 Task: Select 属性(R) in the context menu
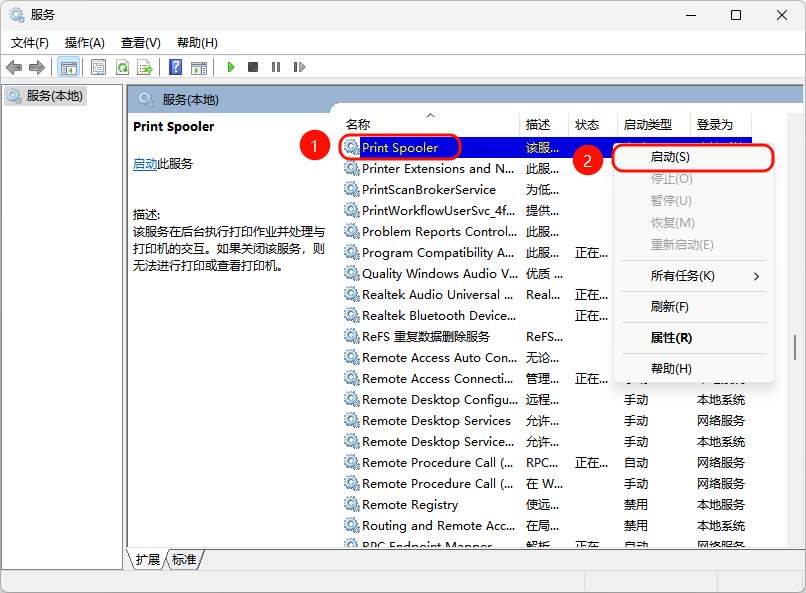click(671, 338)
